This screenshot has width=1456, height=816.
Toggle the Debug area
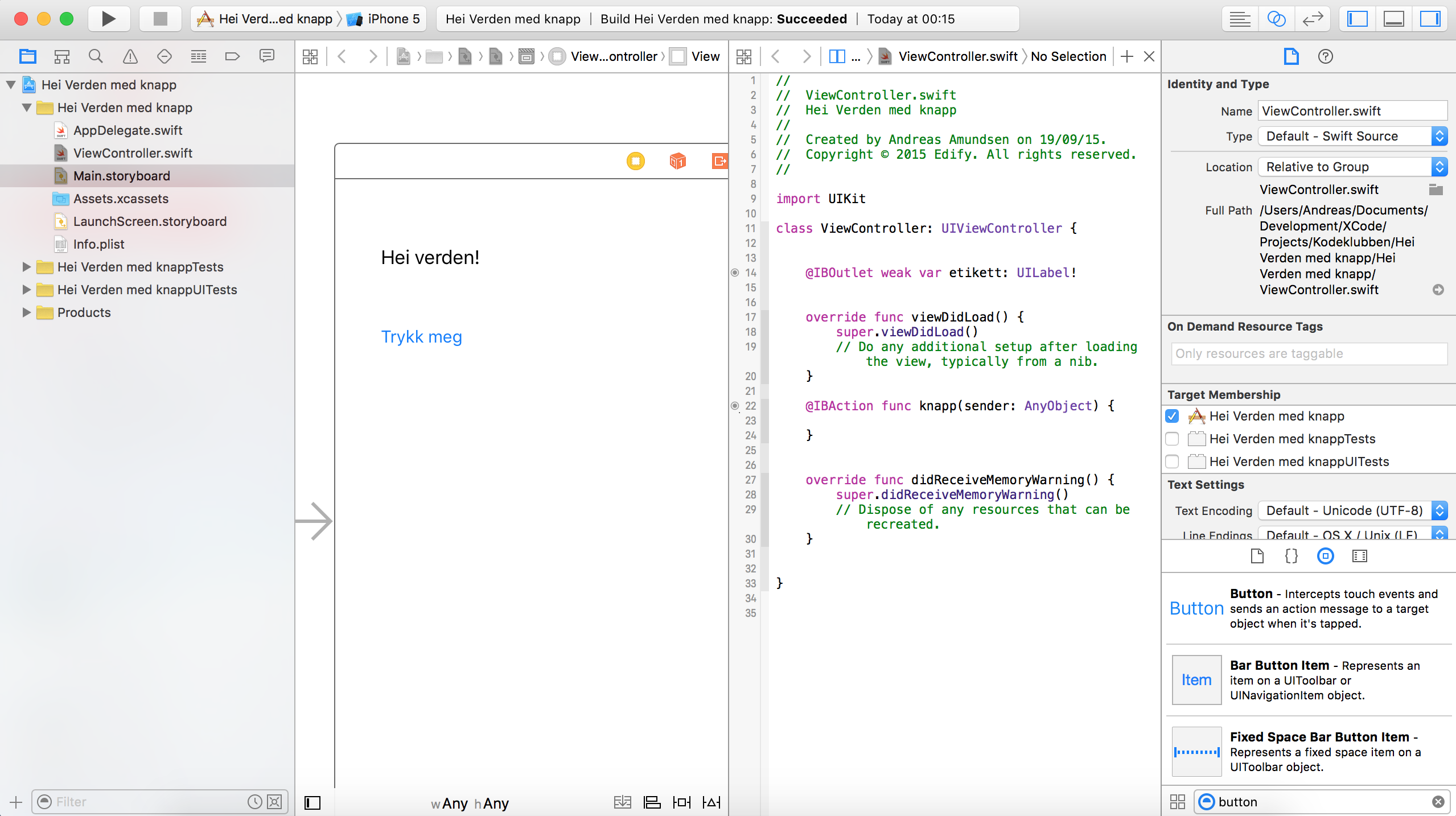[x=1394, y=19]
